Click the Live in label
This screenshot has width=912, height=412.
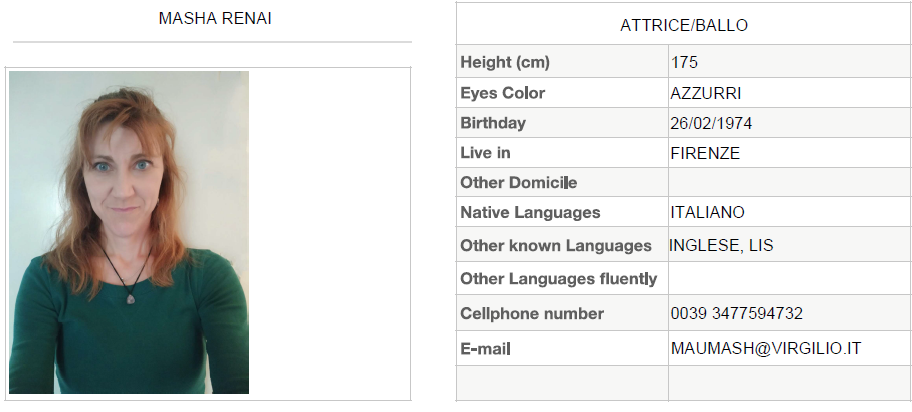[x=485, y=153]
